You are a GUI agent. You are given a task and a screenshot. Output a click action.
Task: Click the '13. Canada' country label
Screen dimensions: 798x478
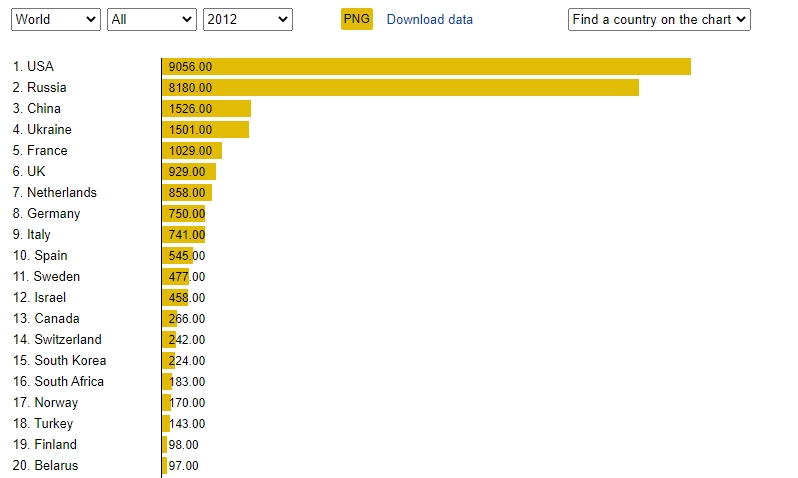point(46,319)
